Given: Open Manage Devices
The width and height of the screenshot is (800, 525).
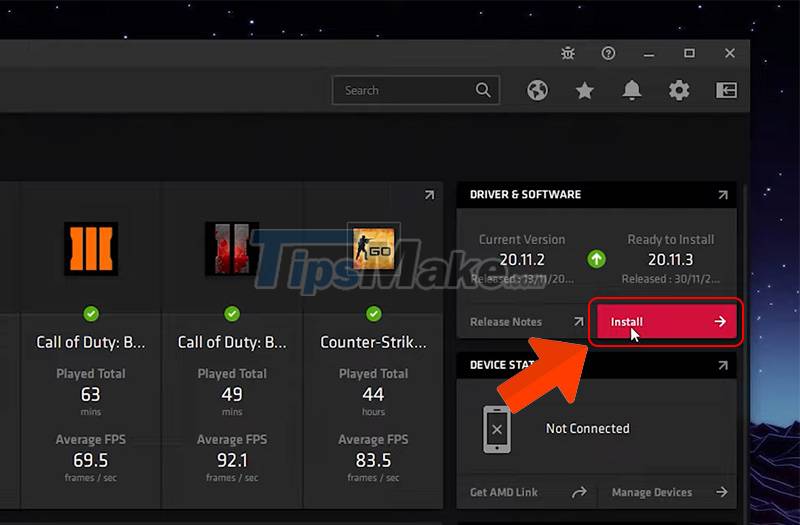Looking at the screenshot, I should 670,492.
